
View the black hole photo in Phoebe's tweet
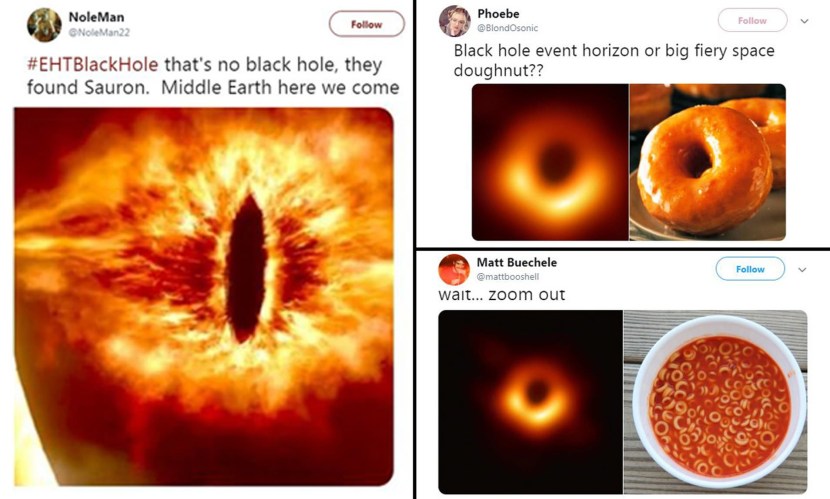point(550,162)
